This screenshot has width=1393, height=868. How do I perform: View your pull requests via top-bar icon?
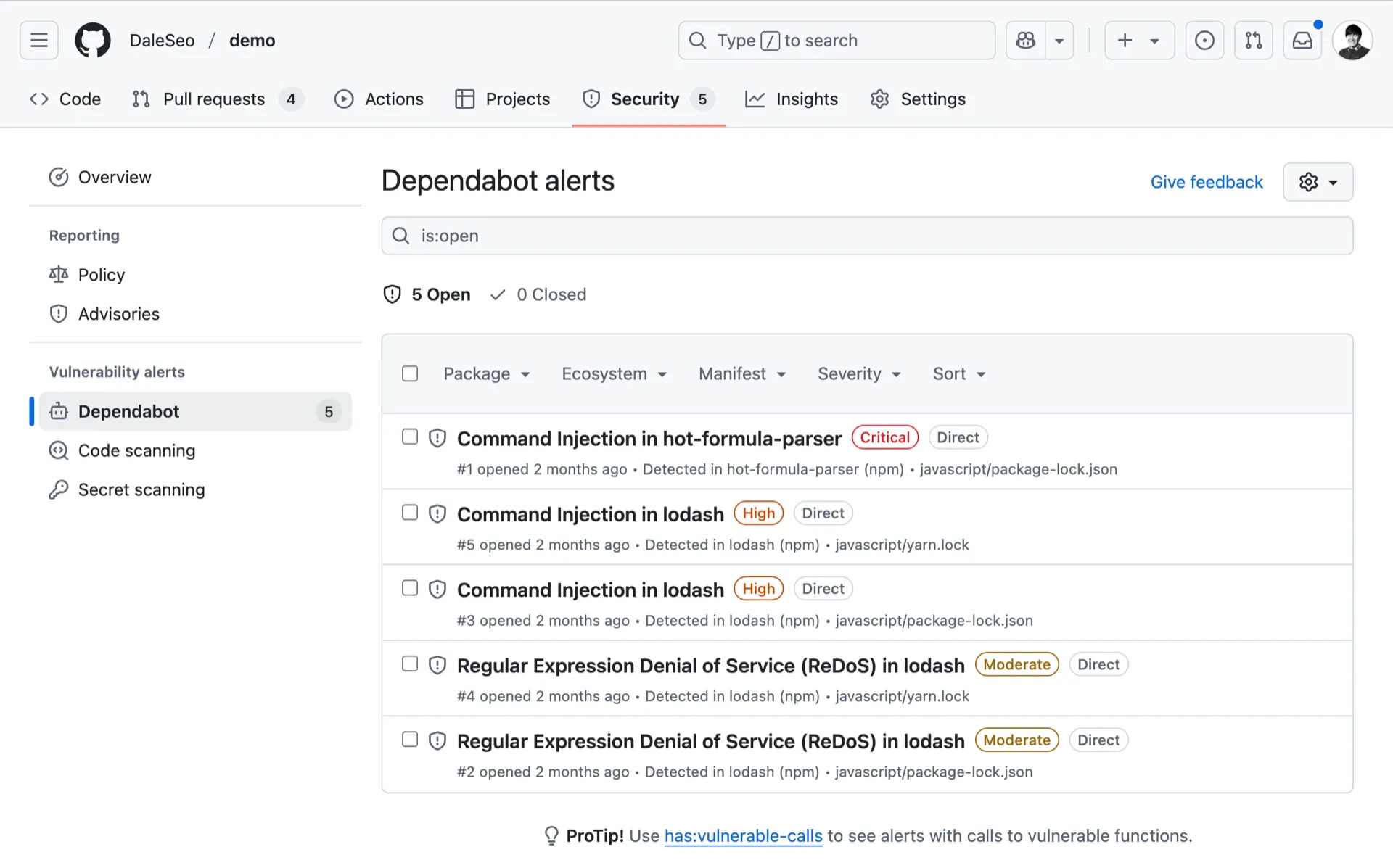1254,41
